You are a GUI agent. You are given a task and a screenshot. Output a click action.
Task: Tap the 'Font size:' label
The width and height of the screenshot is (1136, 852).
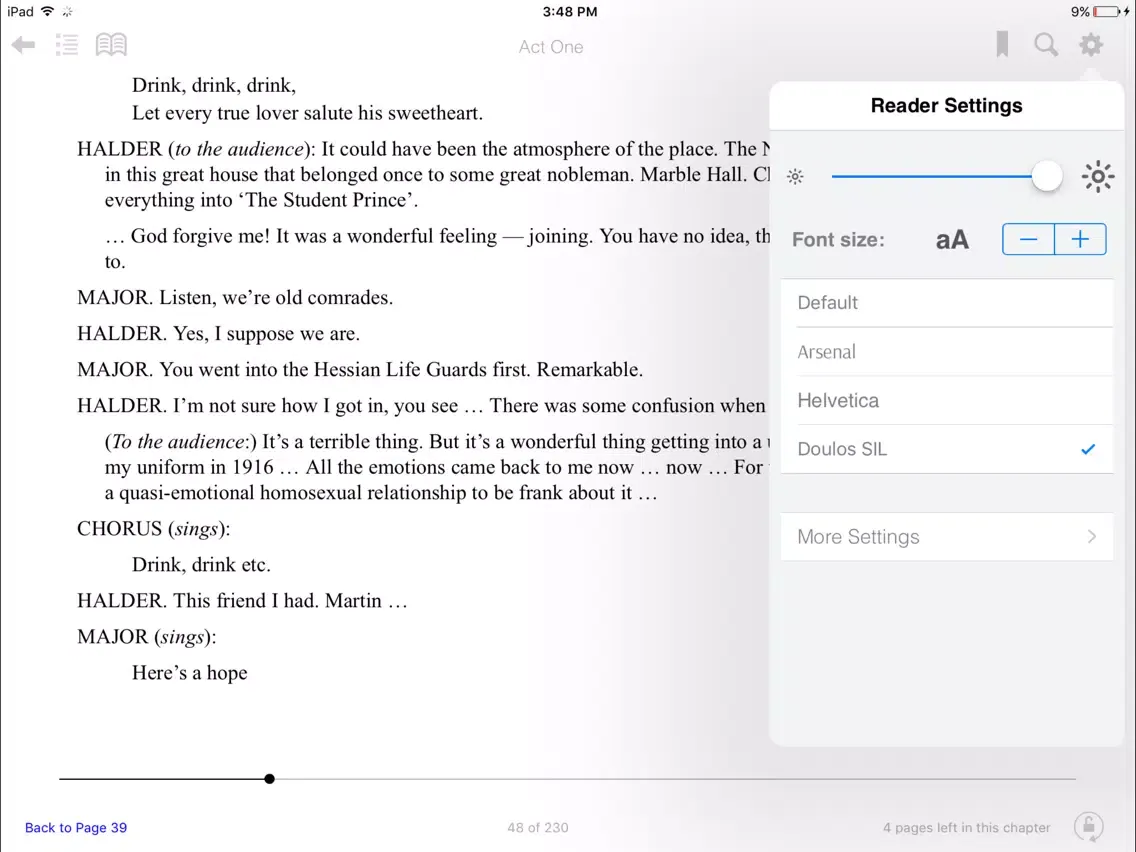(838, 240)
